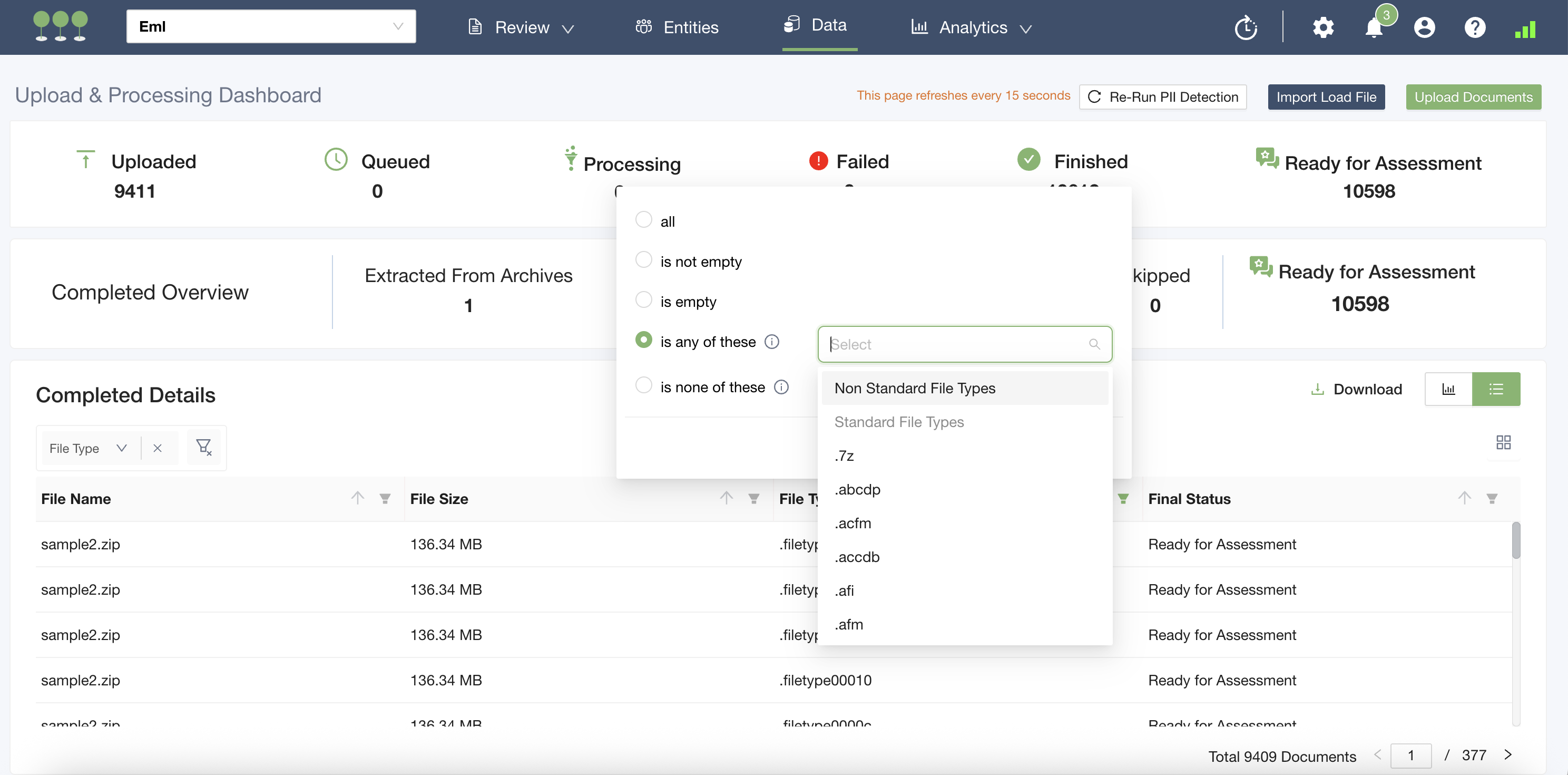
Task: Click the table vertical scrollbar thumb
Action: coord(1516,540)
